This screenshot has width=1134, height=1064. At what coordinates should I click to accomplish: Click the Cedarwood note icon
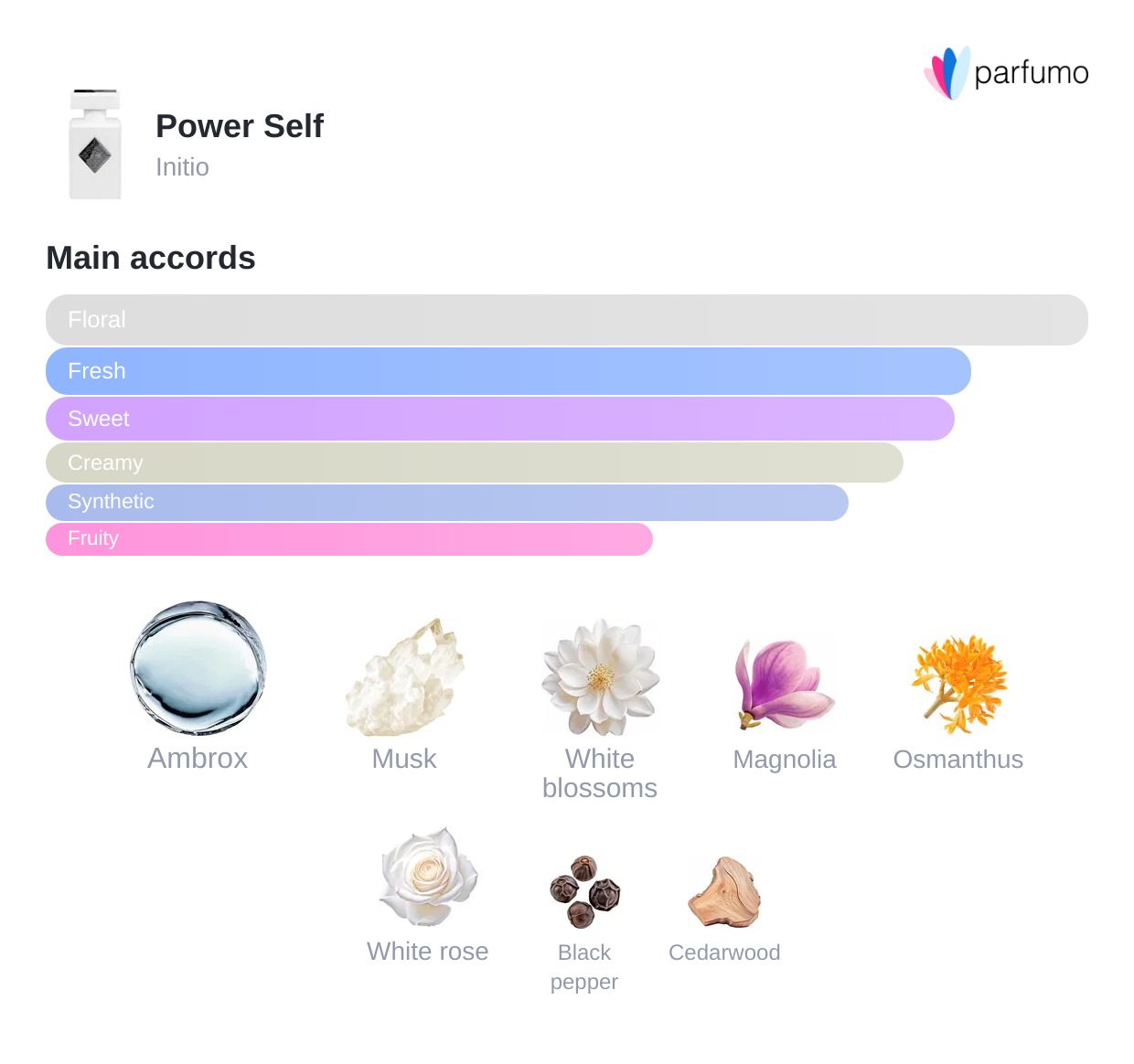[x=724, y=892]
